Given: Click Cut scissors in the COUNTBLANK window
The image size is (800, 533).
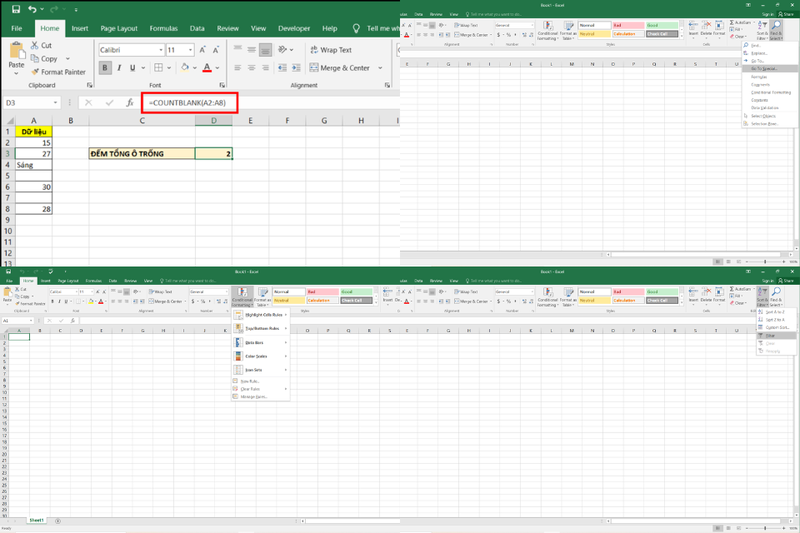Looking at the screenshot, I should tap(35, 45).
